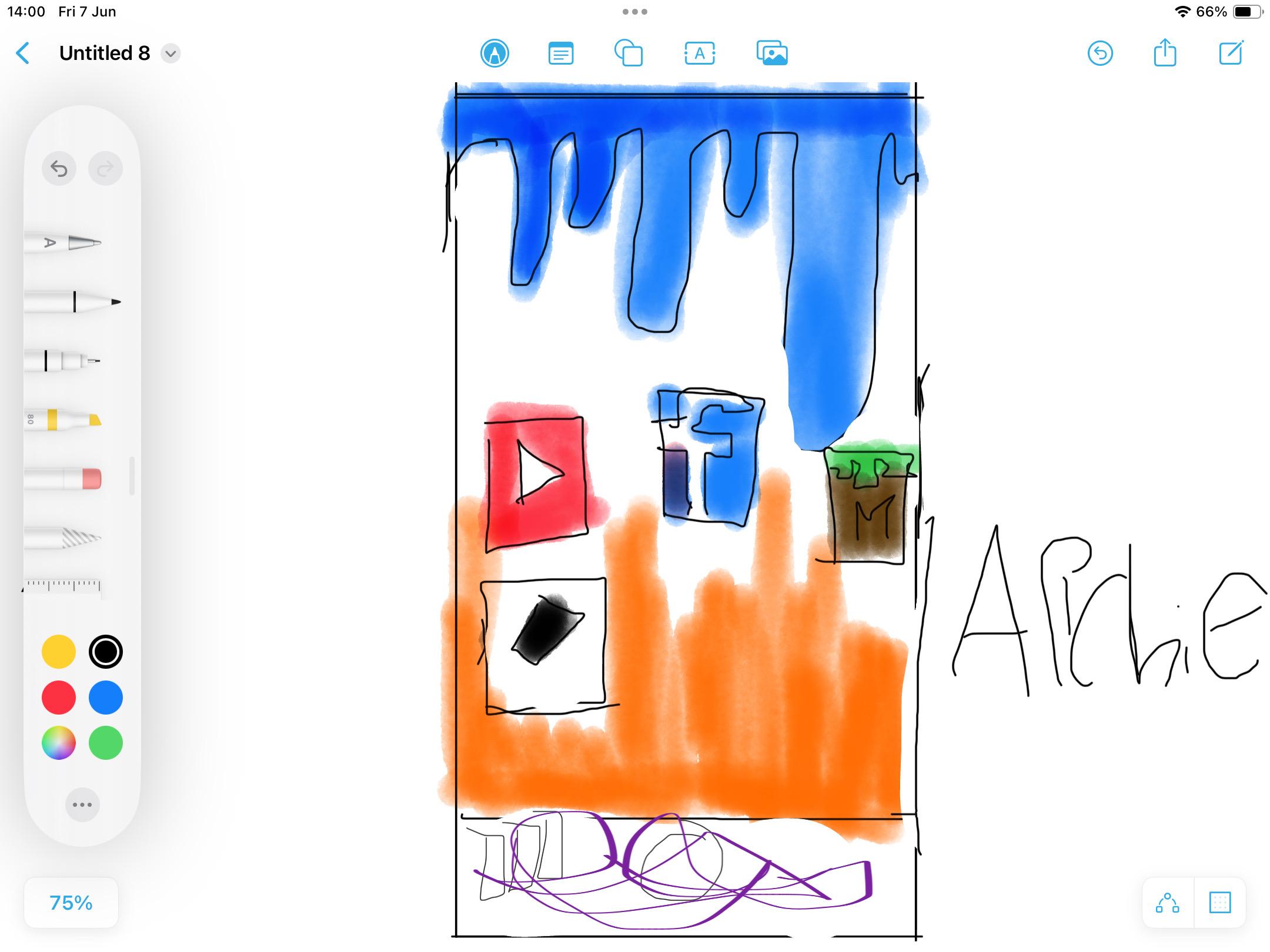Tap the board title Untitled 8
This screenshot has height=952, width=1270.
tap(105, 53)
